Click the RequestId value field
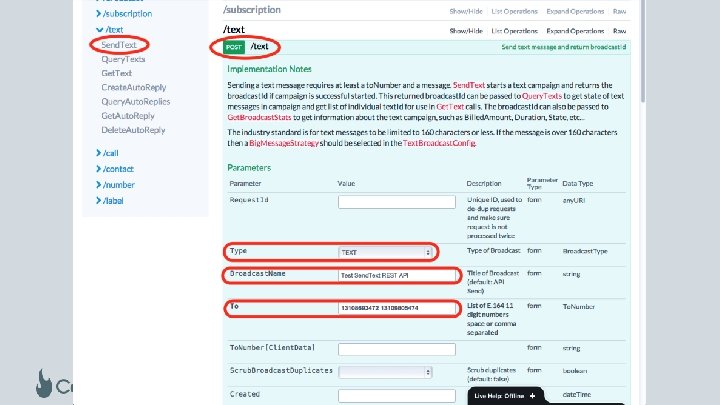 (x=397, y=202)
